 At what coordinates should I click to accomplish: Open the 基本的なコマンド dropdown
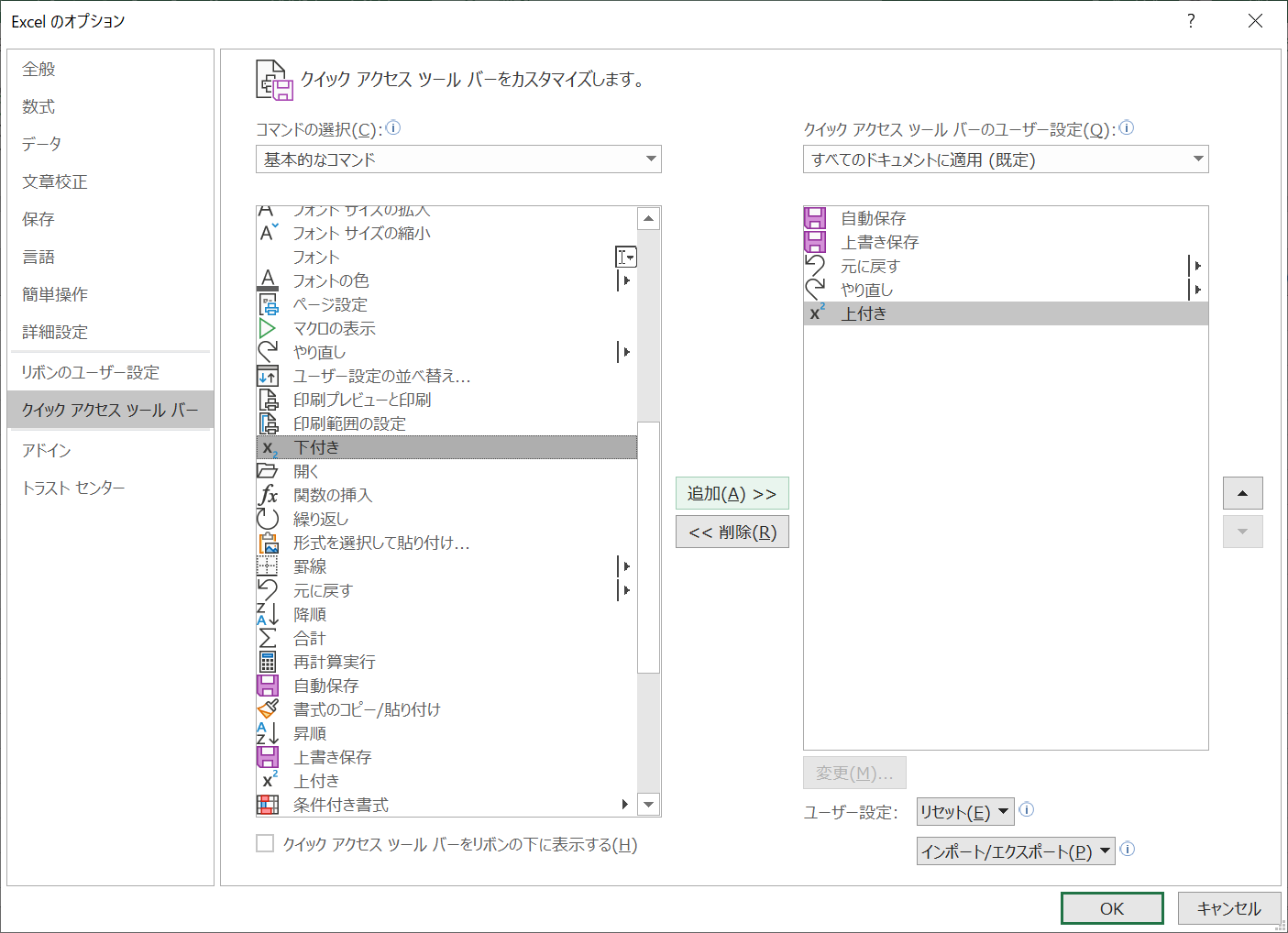[x=458, y=159]
